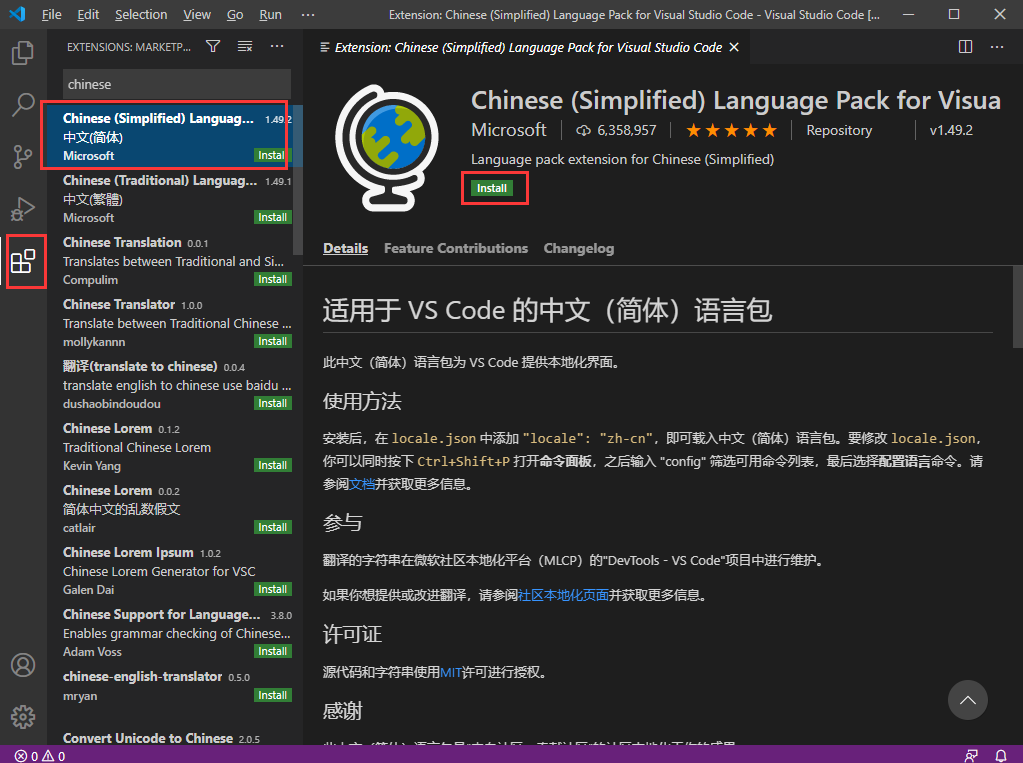Image resolution: width=1023 pixels, height=763 pixels.
Task: Open the Manage gear icon
Action: [x=23, y=717]
